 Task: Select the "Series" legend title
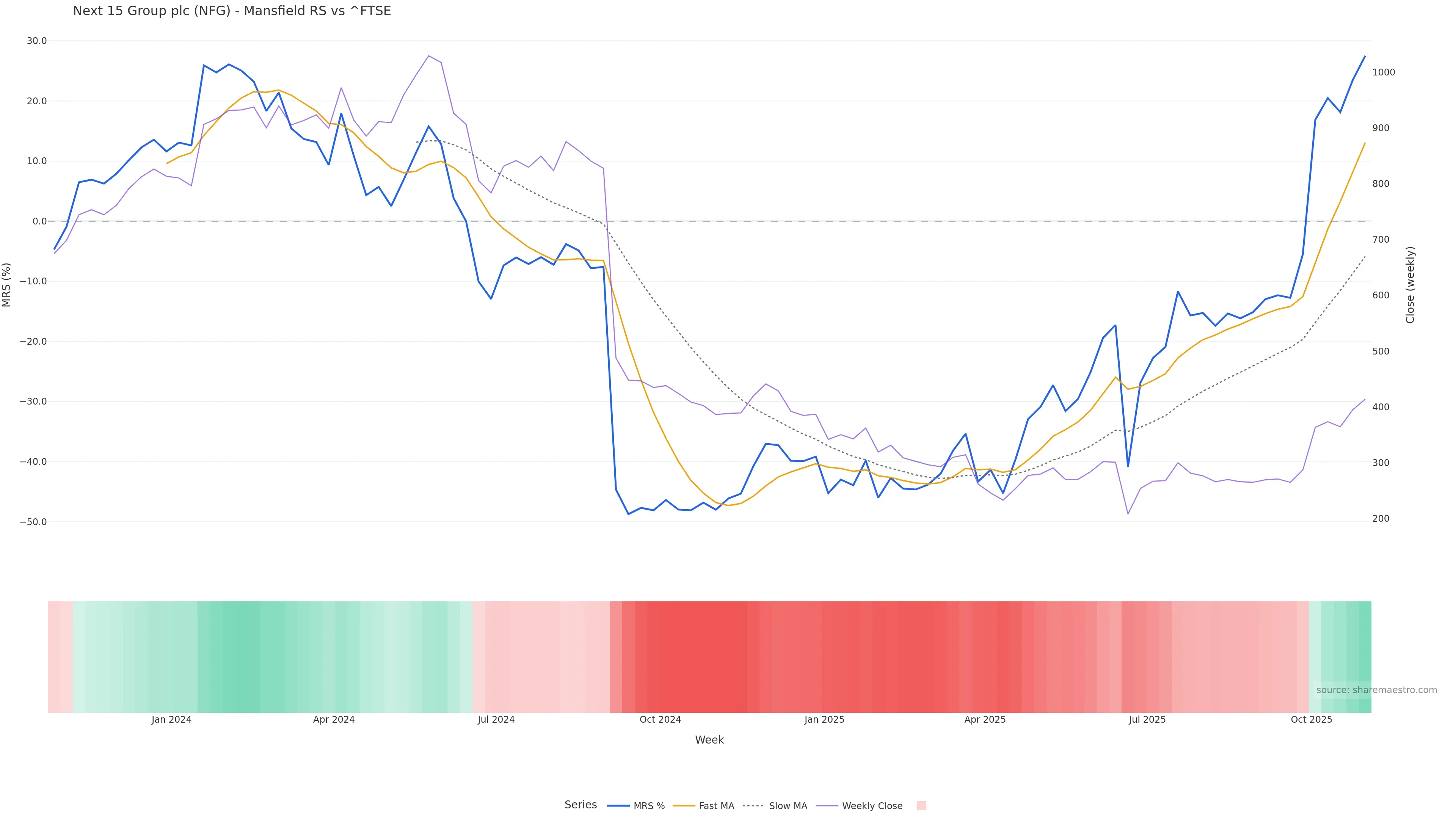[x=581, y=805]
